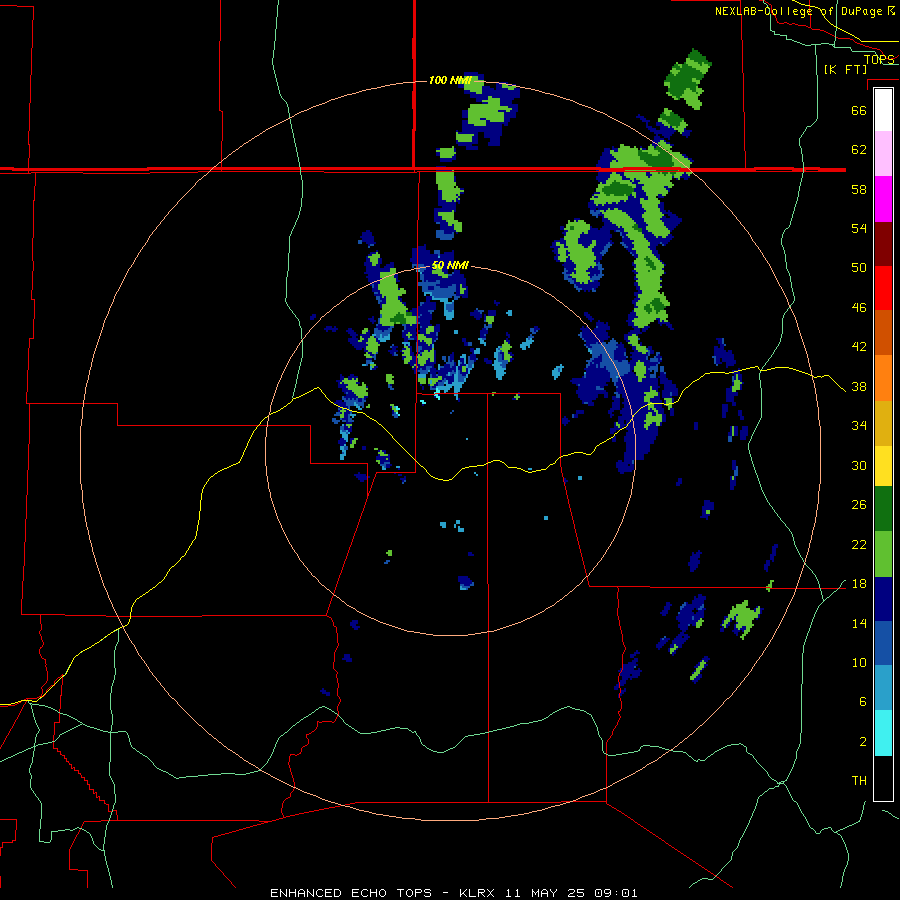
Task: Click the '100 NMI' range ring label
Action: 451,80
